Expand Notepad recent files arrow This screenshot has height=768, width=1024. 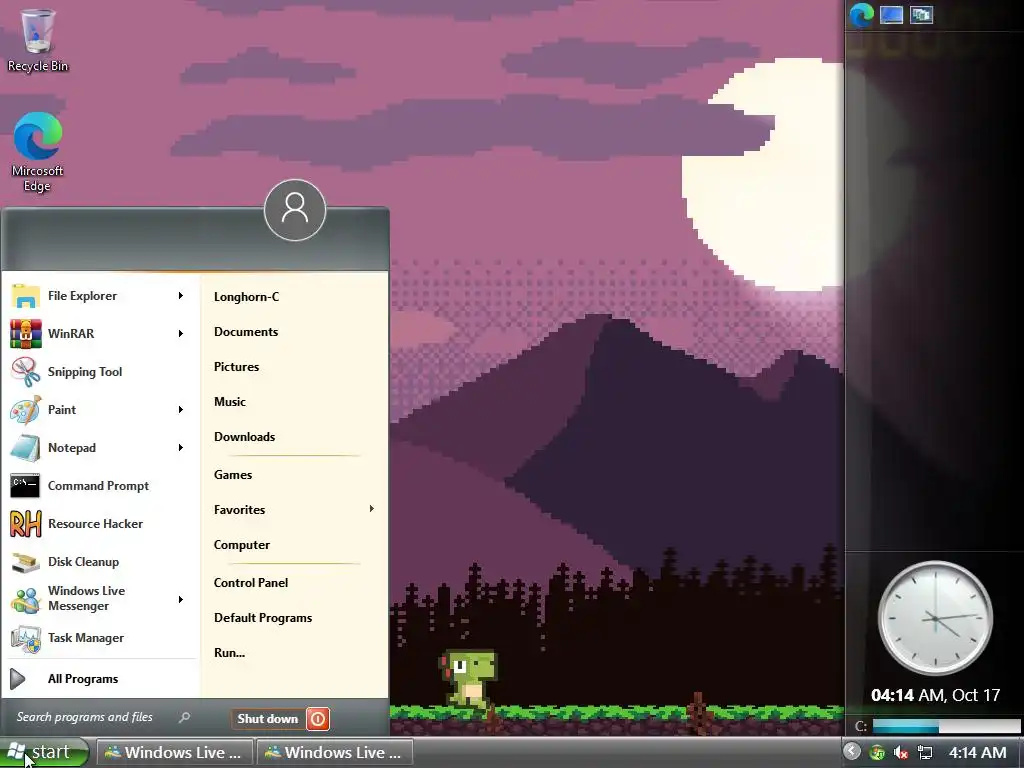tap(180, 448)
